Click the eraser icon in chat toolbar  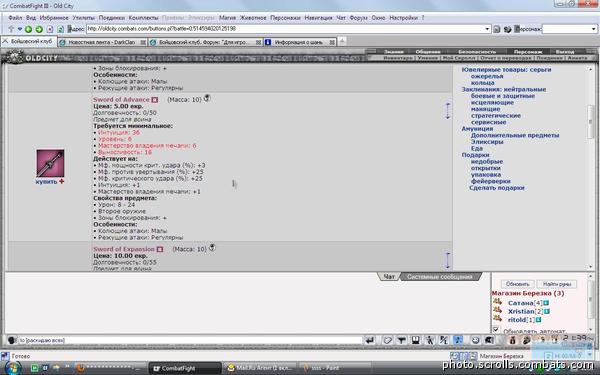(x=387, y=340)
